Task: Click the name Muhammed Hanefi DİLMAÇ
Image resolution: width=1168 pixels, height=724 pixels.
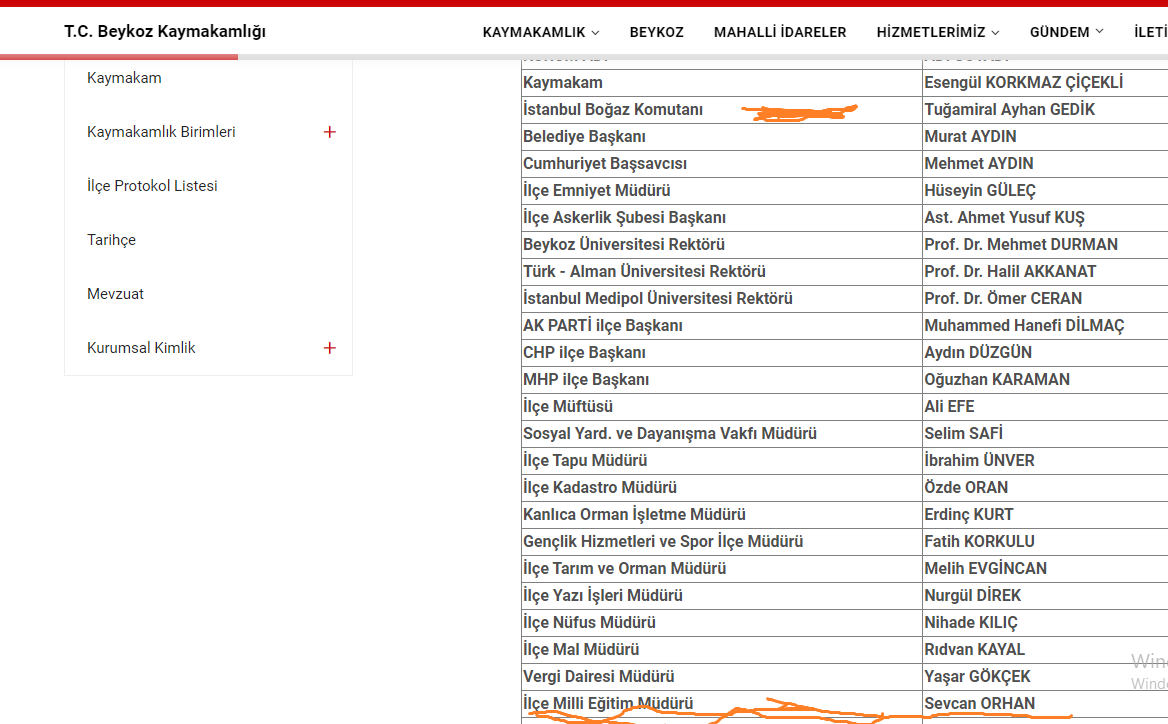Action: [1024, 326]
